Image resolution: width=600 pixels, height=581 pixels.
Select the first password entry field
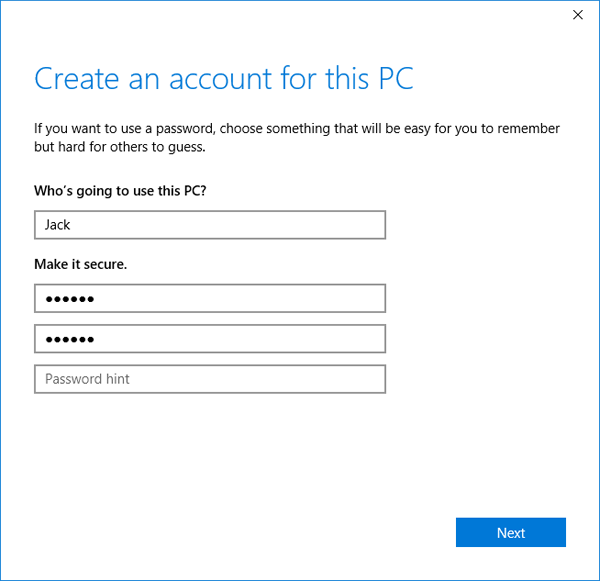point(209,299)
